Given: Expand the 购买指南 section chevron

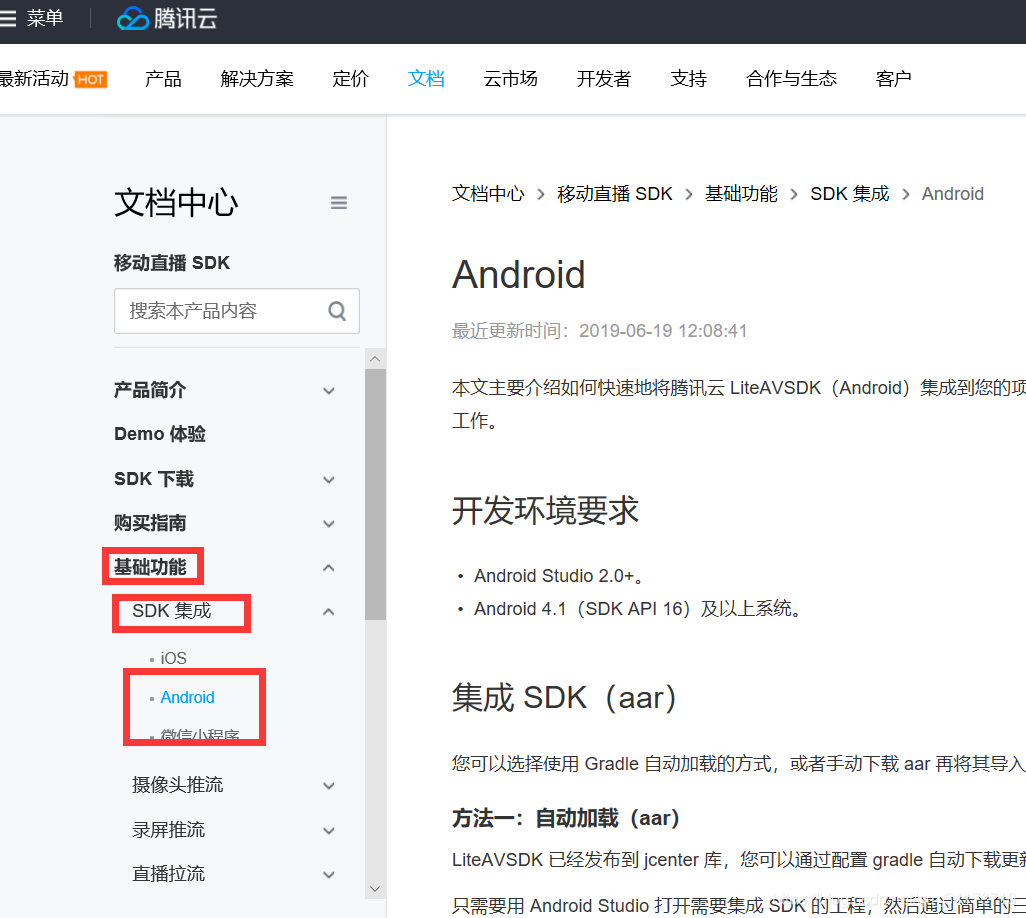Looking at the screenshot, I should click(329, 523).
